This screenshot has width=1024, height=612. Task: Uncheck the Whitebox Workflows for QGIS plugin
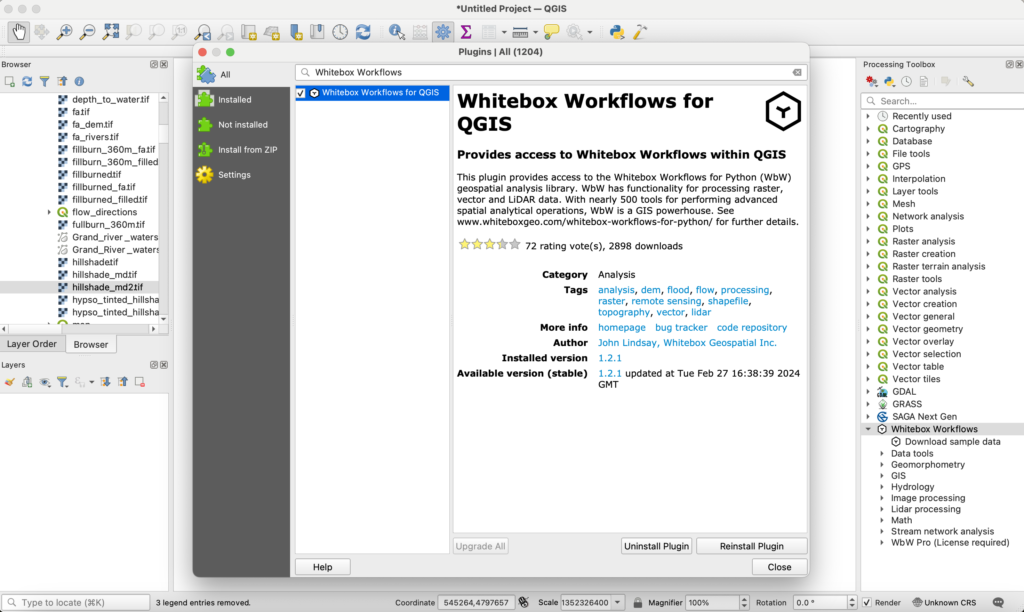tap(300, 92)
